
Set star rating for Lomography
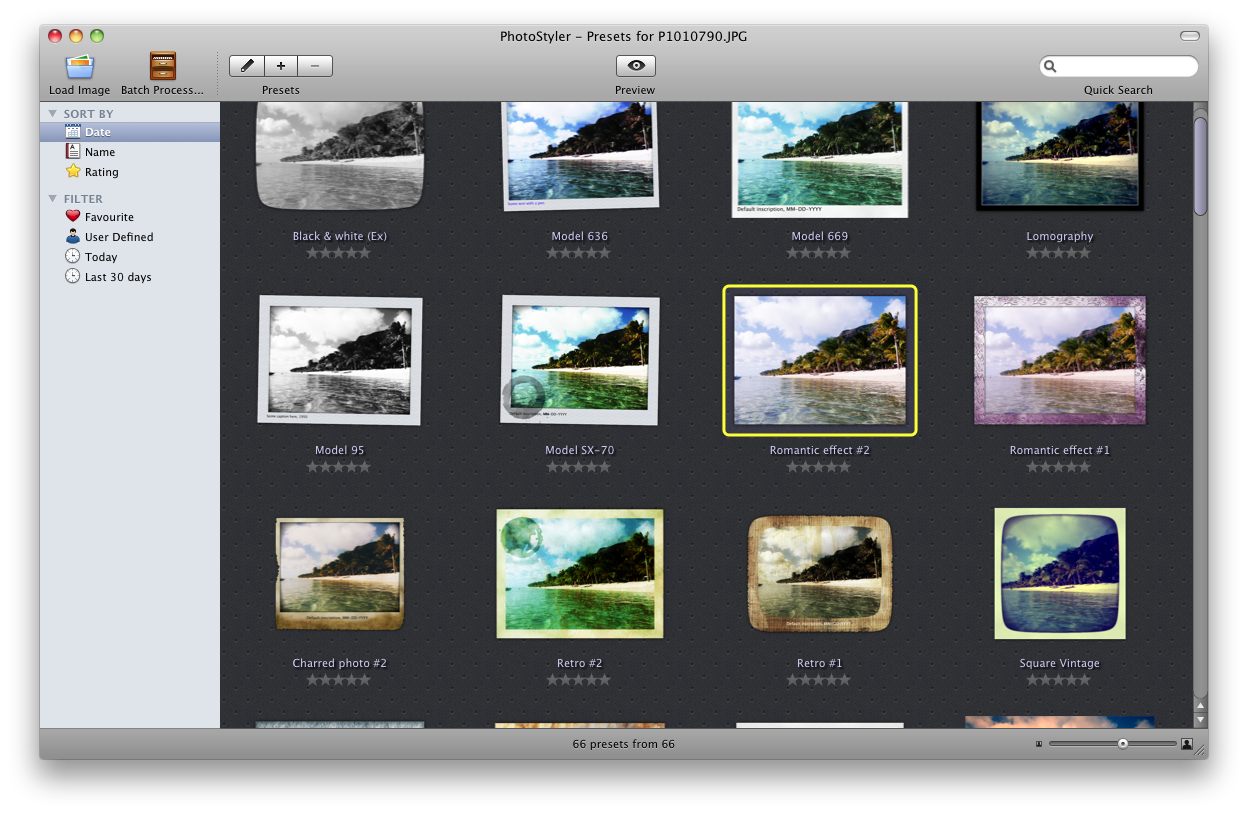pyautogui.click(x=1059, y=253)
